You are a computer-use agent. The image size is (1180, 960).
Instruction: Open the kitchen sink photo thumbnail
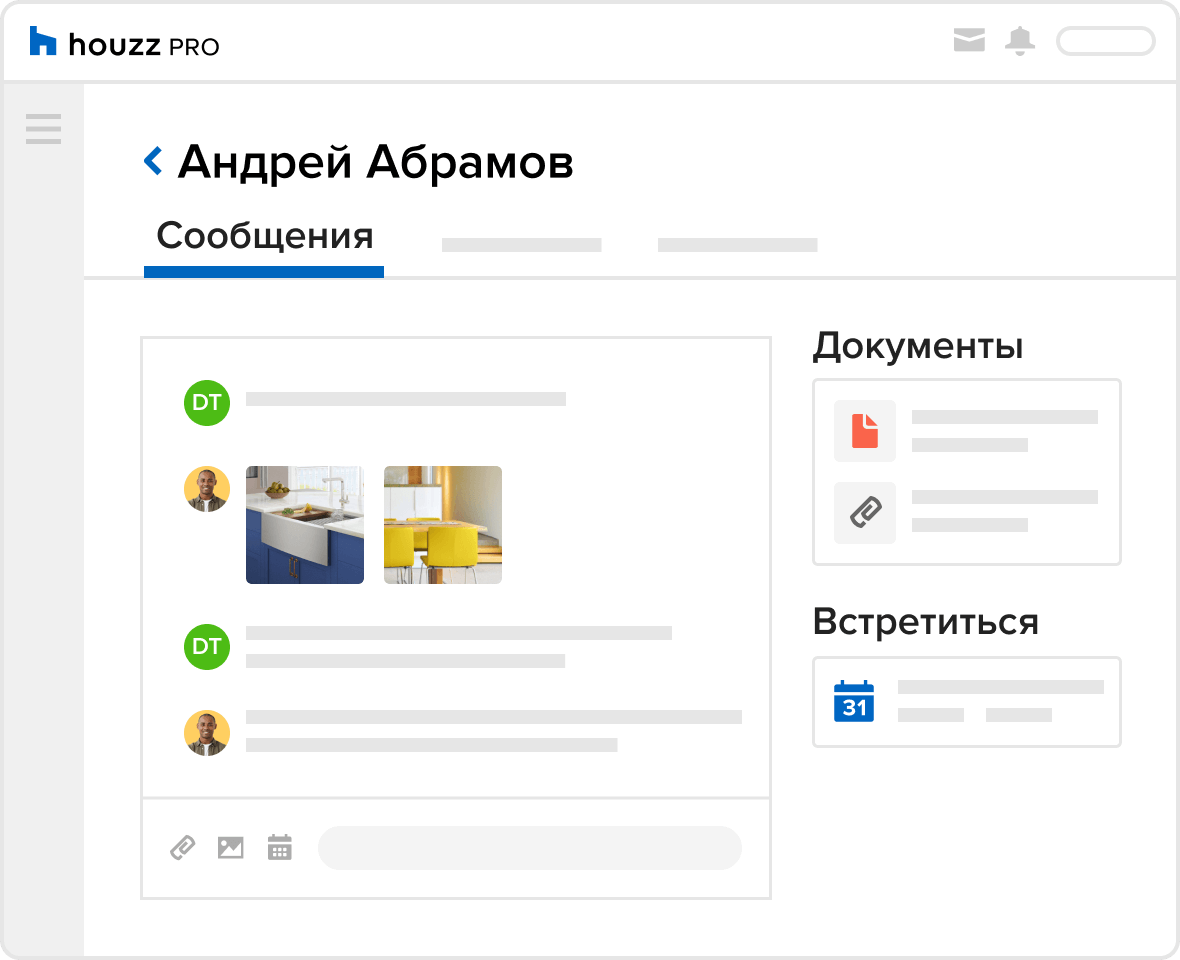[x=305, y=525]
